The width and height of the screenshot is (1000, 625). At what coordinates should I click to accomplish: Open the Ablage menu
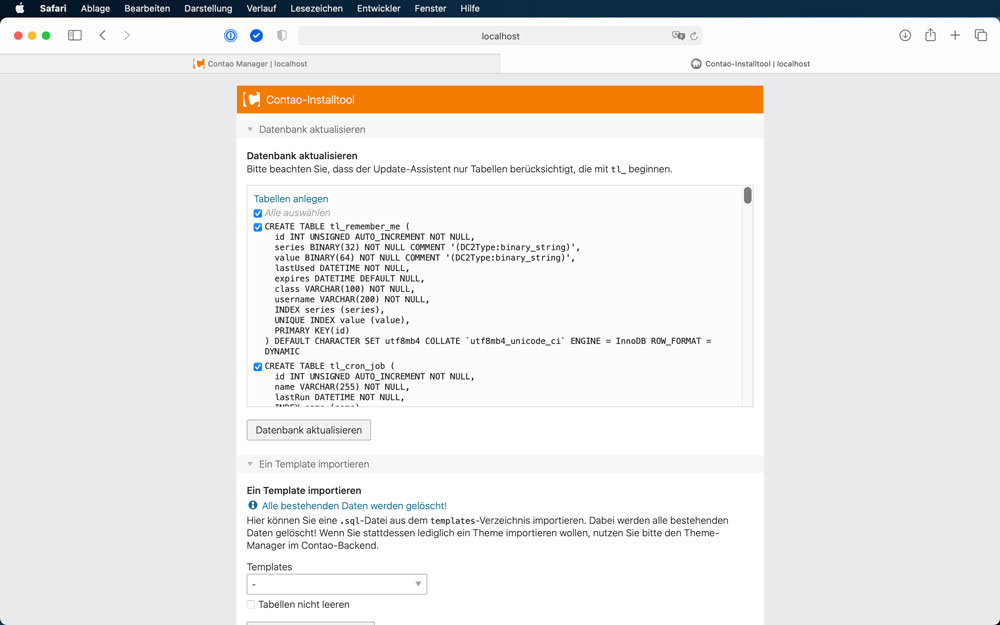click(x=95, y=8)
